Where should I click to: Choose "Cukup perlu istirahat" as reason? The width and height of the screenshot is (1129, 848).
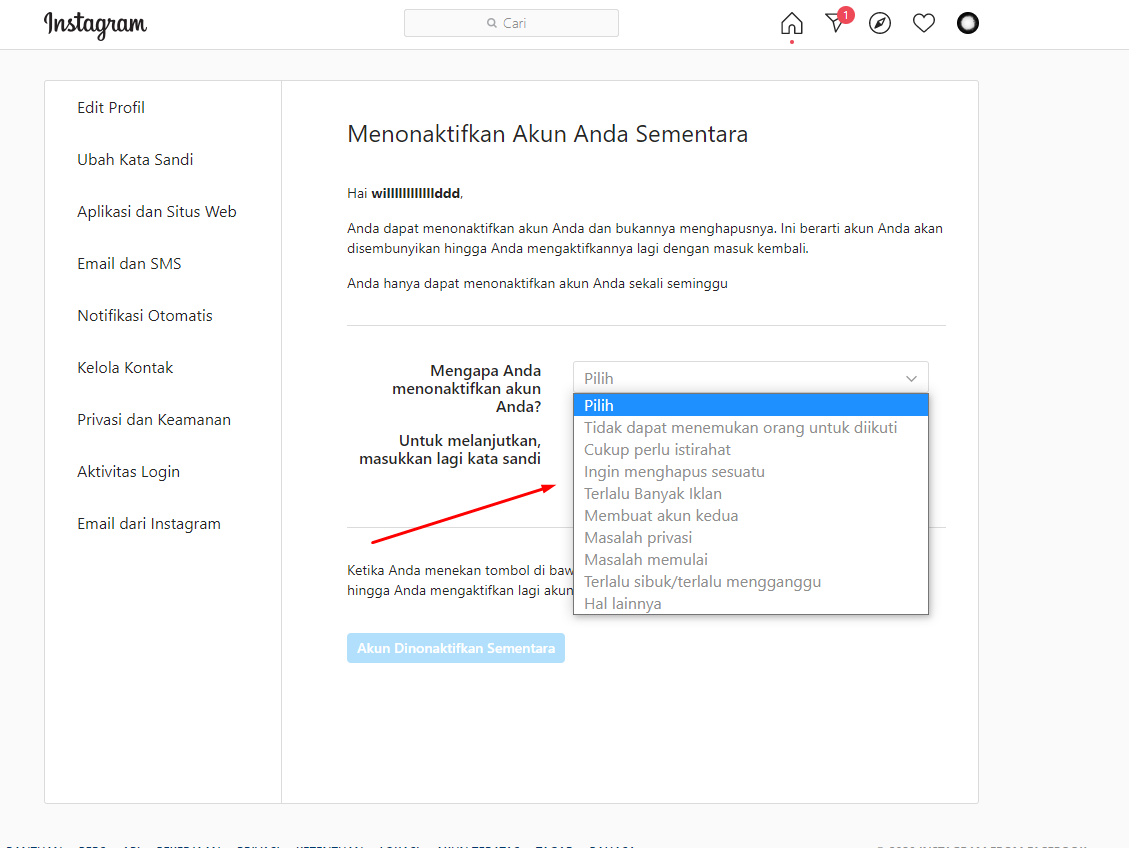658,449
